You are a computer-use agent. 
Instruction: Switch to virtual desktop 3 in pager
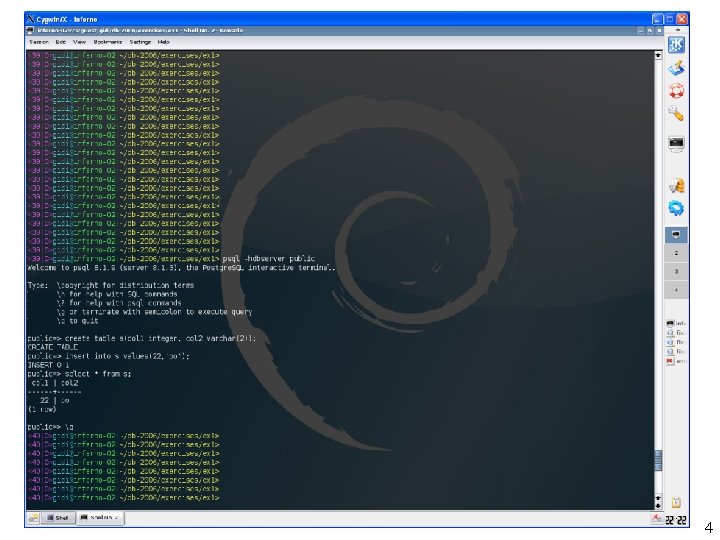pos(676,271)
